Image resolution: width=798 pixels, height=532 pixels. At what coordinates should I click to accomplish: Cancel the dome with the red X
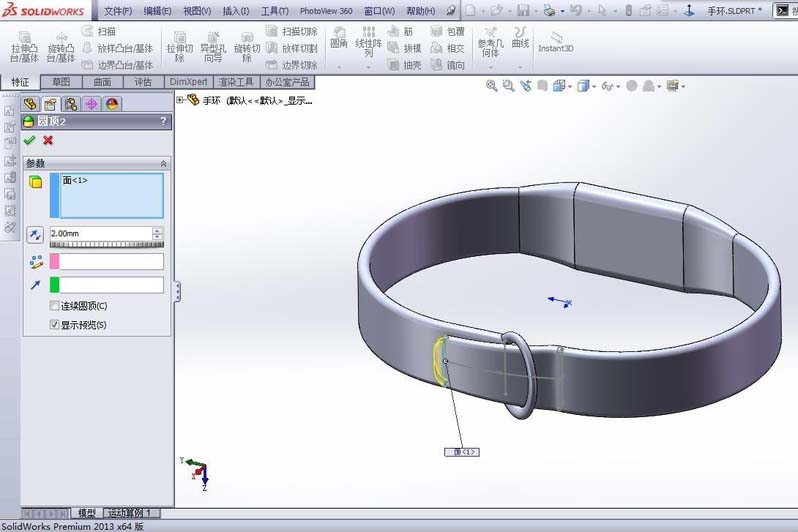(47, 140)
